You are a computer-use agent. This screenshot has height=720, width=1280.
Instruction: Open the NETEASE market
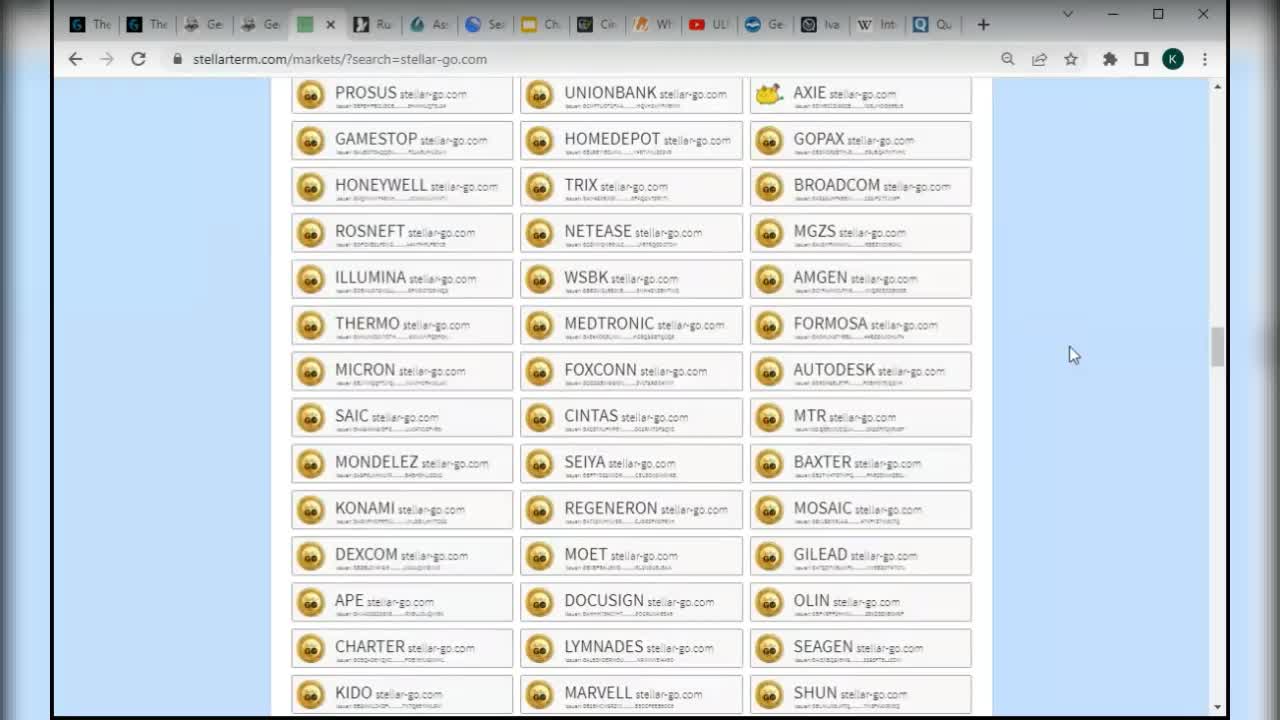631,233
